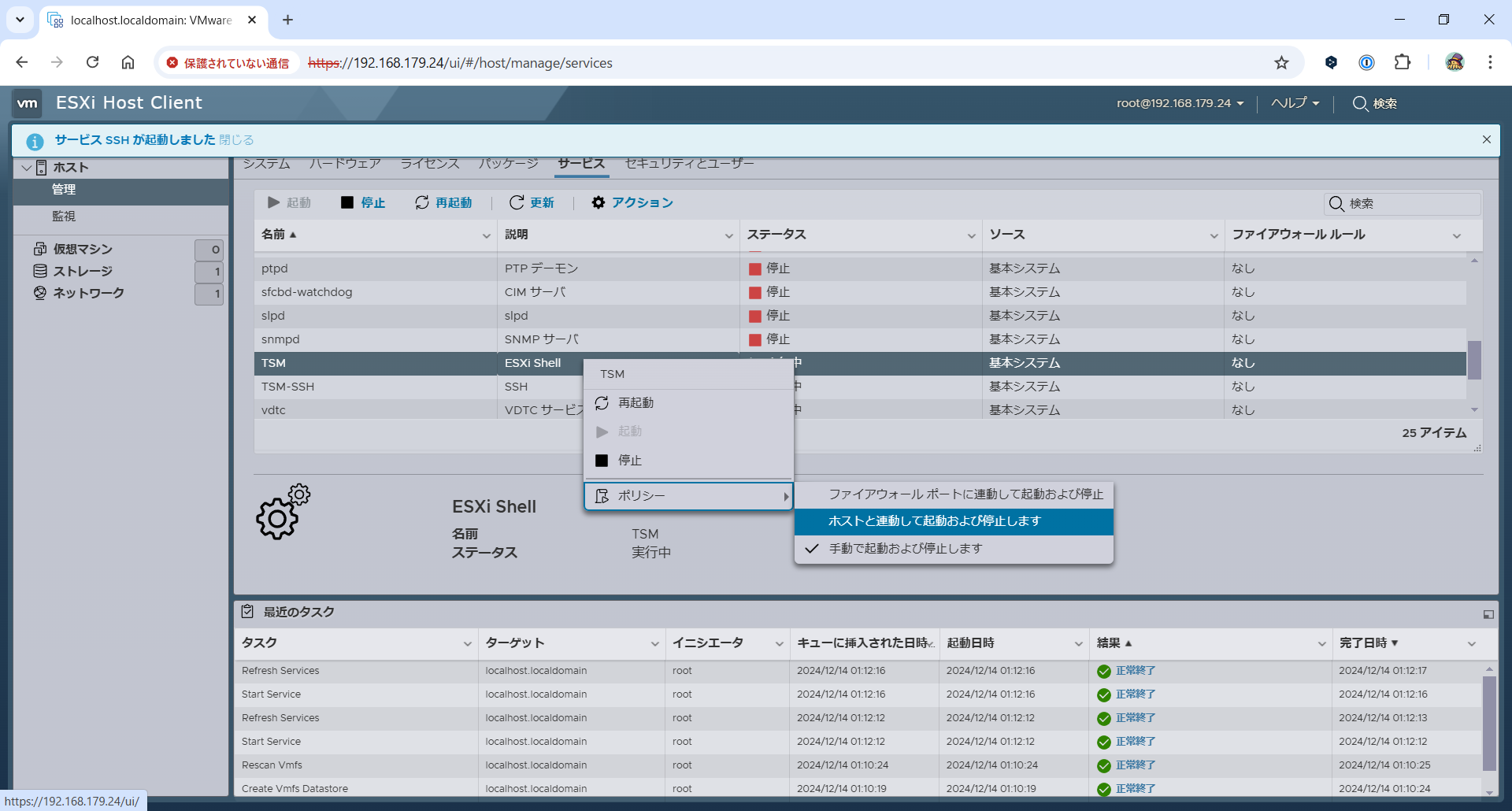This screenshot has width=1512, height=811.
Task: Switch to the パッケージ tab
Action: (509, 163)
